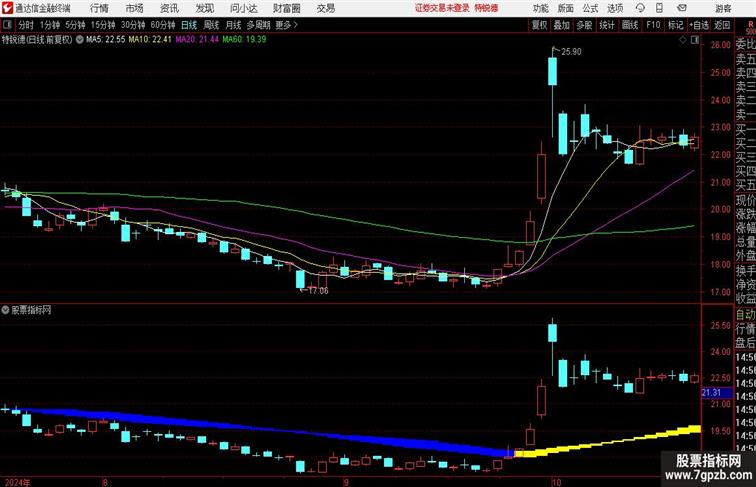756x487 pixels.
Task: Click the 画线 drawing toolbar button
Action: click(x=630, y=25)
